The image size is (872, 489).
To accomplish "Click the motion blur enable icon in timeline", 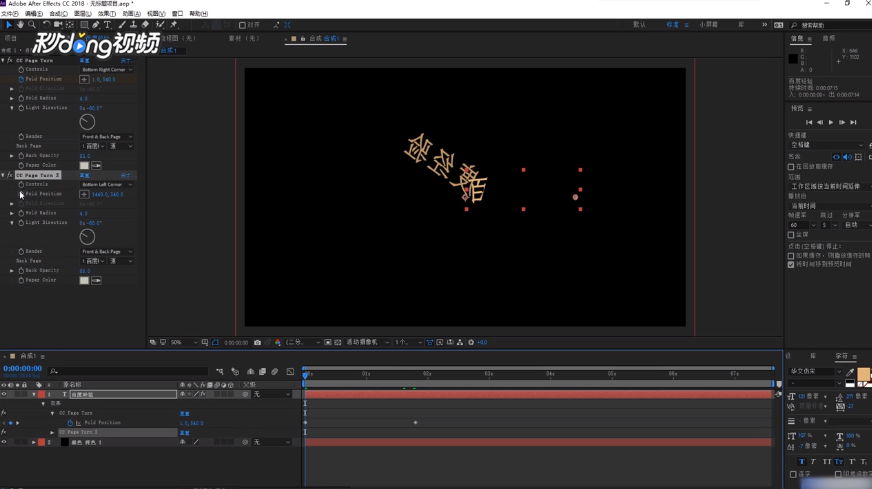I will tap(275, 372).
